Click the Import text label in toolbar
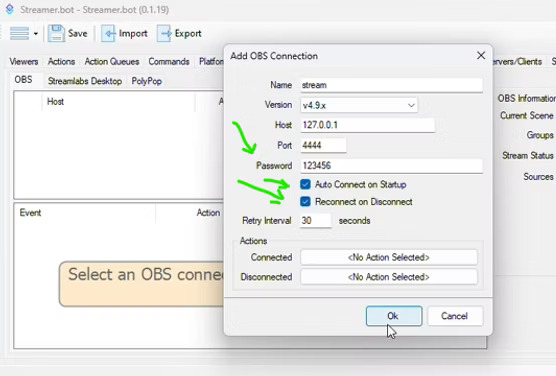Image resolution: width=556 pixels, height=376 pixels. 133,33
